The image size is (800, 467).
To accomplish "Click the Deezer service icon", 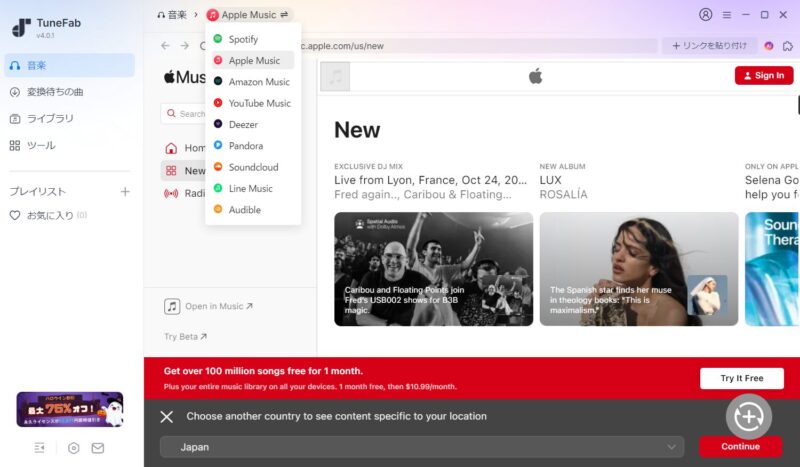I will [218, 124].
